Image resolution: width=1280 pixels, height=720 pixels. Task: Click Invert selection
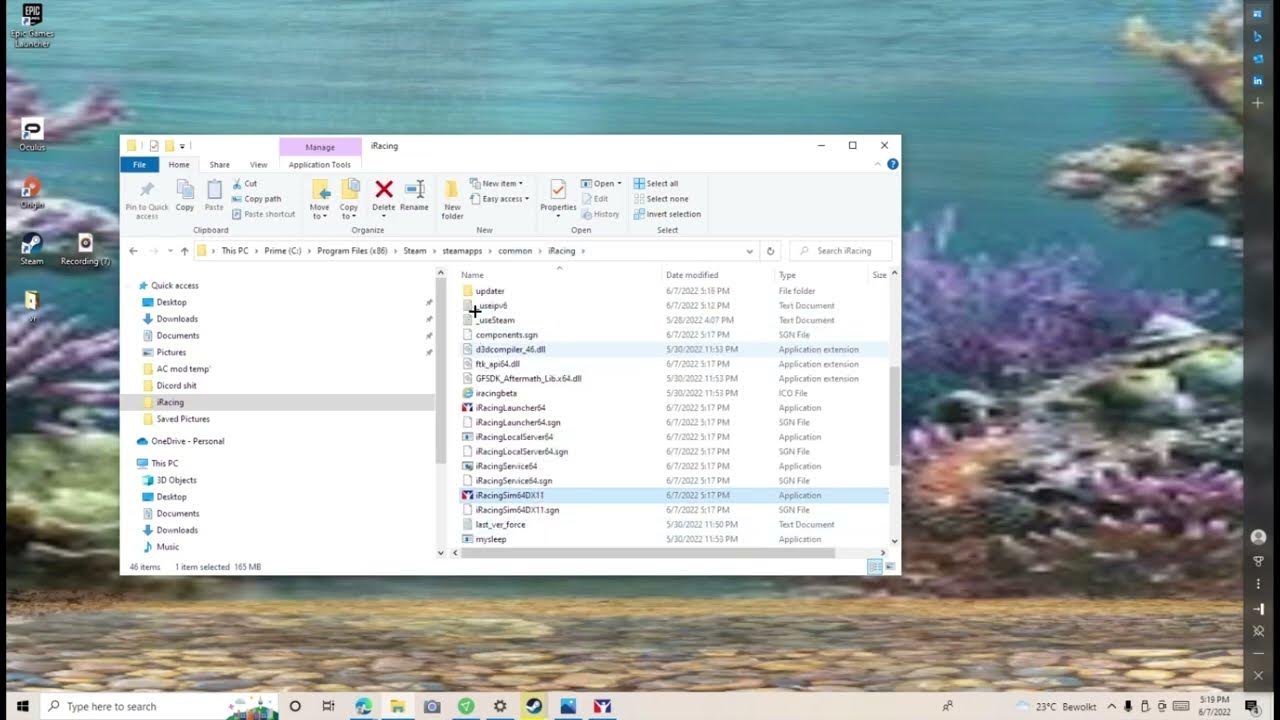tap(667, 214)
